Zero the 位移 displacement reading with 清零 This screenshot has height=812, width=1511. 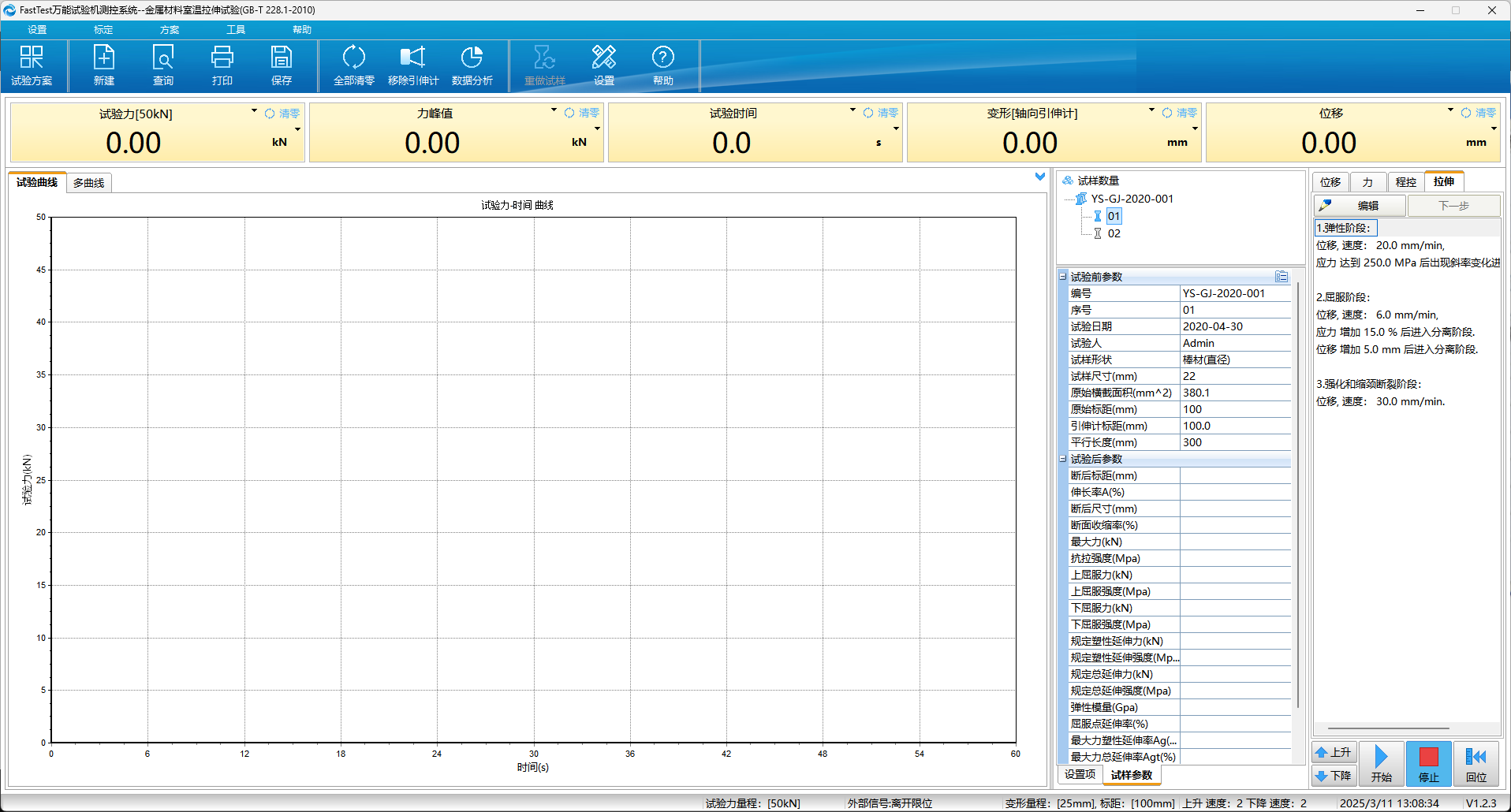(x=1479, y=113)
